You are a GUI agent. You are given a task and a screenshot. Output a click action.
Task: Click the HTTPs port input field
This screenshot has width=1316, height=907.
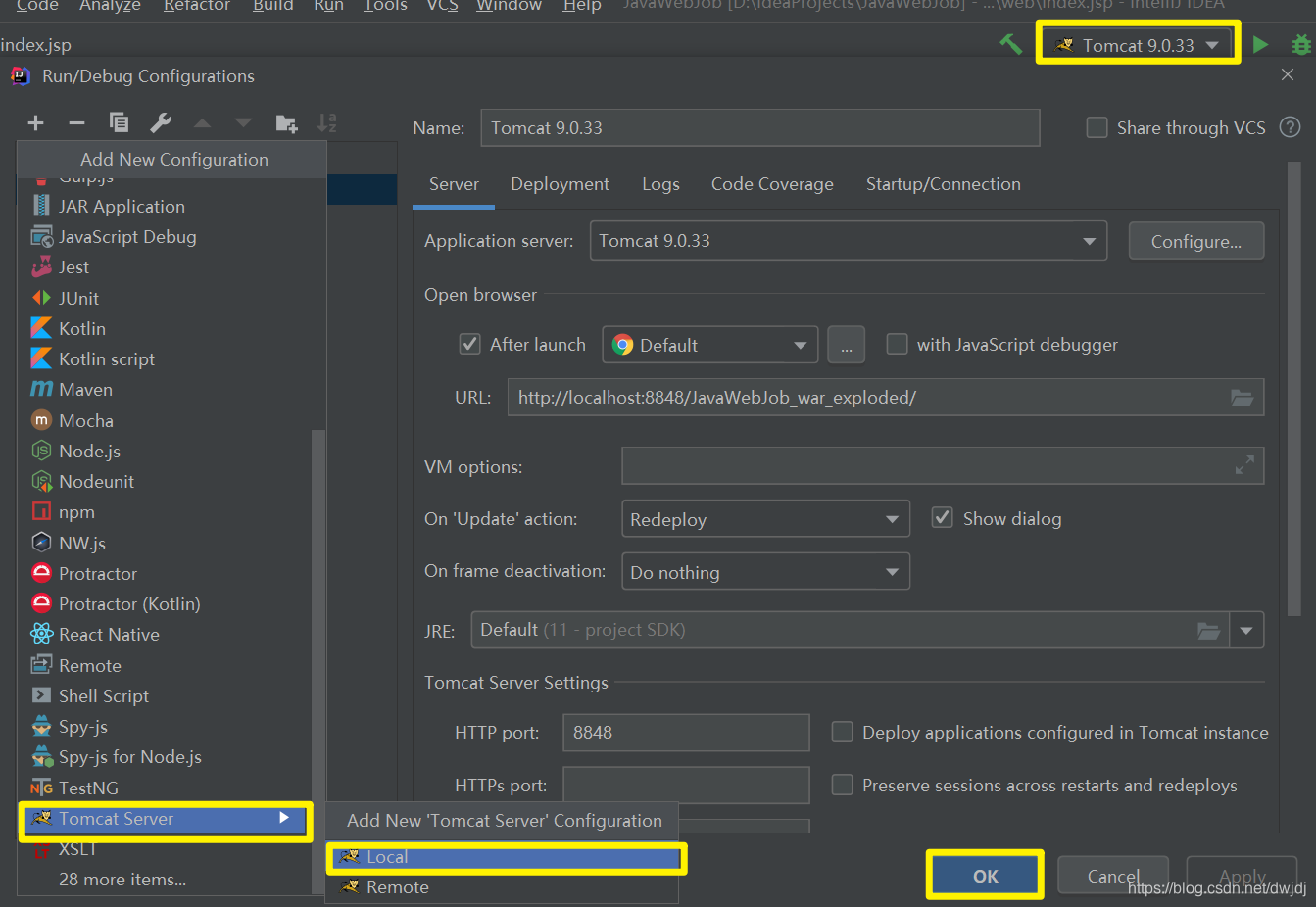(686, 786)
